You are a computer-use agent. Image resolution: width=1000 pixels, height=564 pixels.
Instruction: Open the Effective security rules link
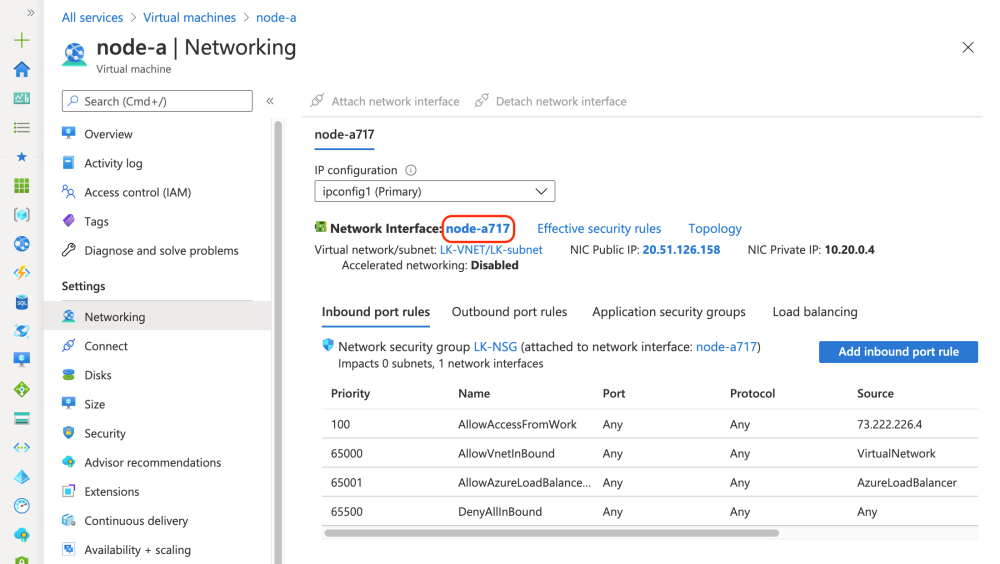pyautogui.click(x=599, y=229)
